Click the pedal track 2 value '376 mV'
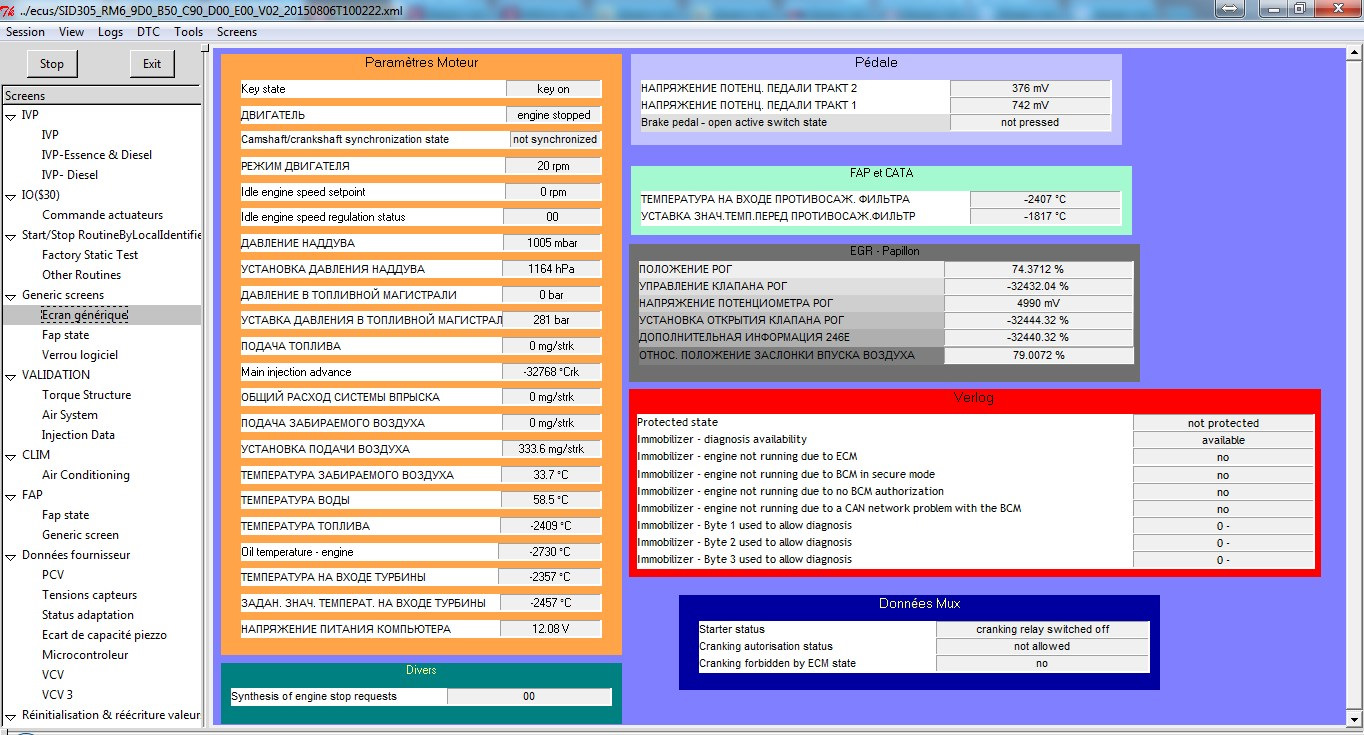The image size is (1364, 735). coord(1030,89)
